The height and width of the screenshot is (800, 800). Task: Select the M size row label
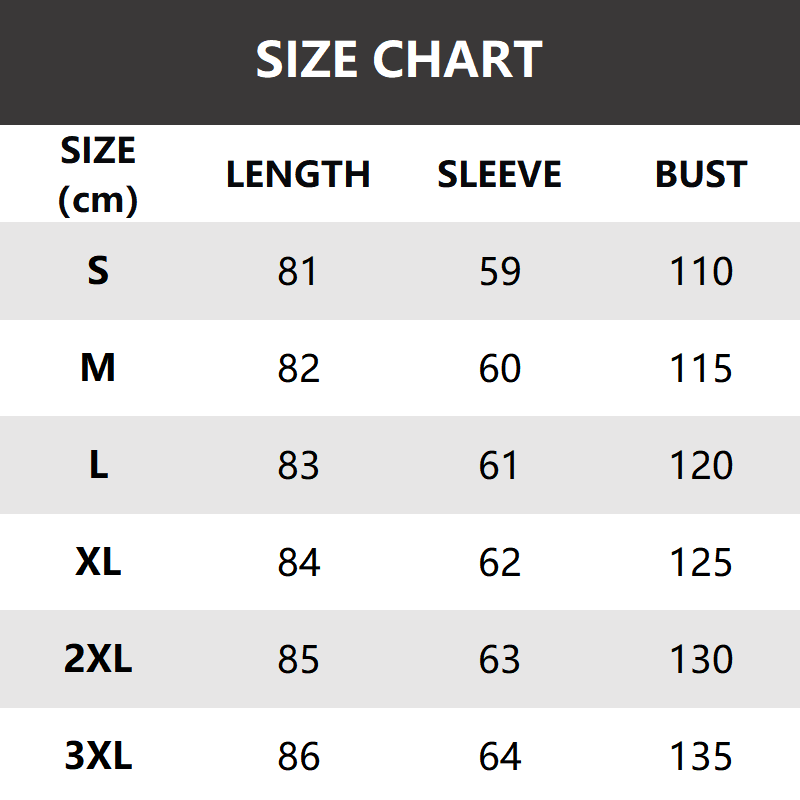point(98,368)
